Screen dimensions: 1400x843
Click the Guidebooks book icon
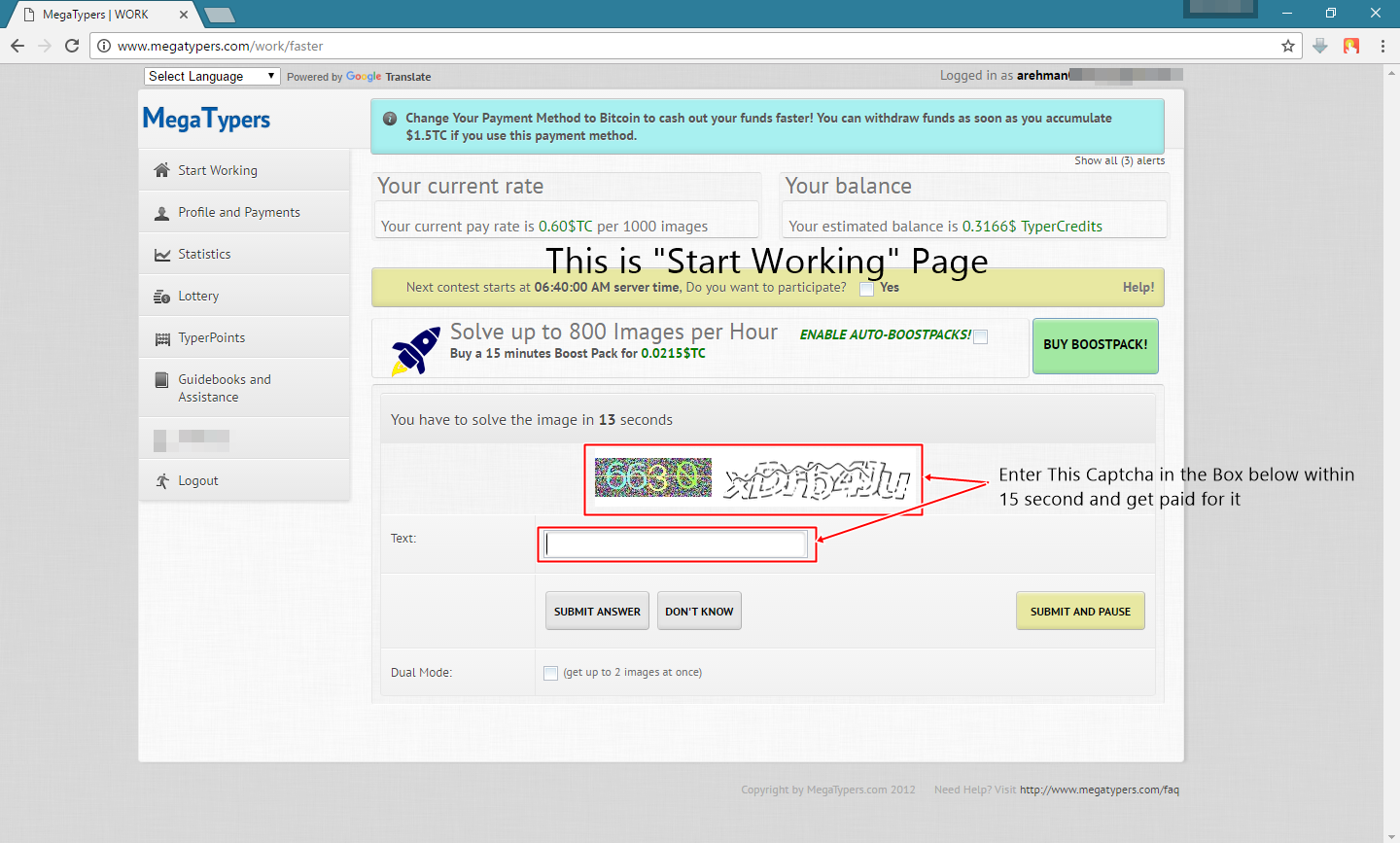click(x=161, y=380)
